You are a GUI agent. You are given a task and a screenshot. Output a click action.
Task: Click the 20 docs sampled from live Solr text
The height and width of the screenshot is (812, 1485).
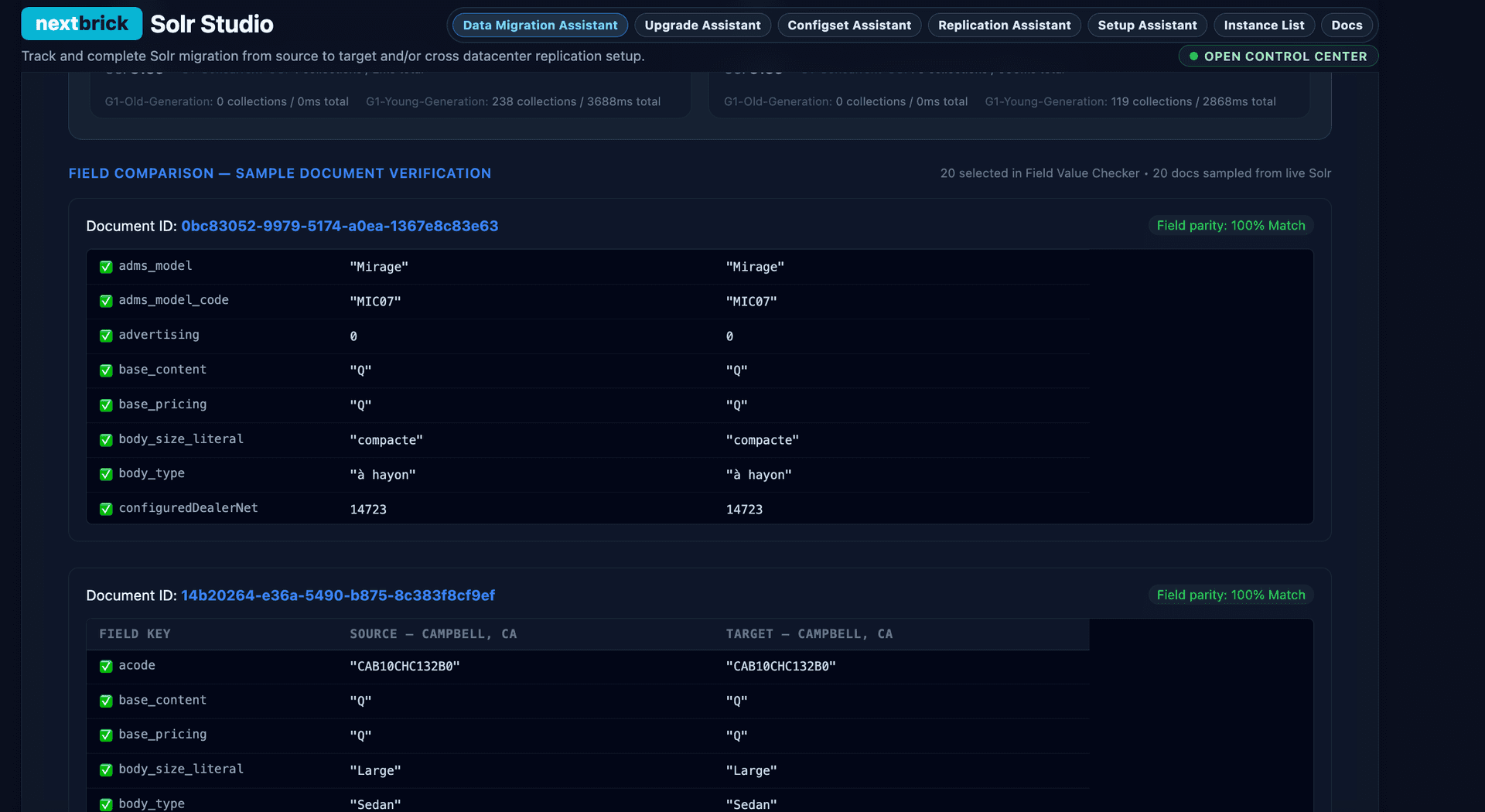tap(1242, 173)
